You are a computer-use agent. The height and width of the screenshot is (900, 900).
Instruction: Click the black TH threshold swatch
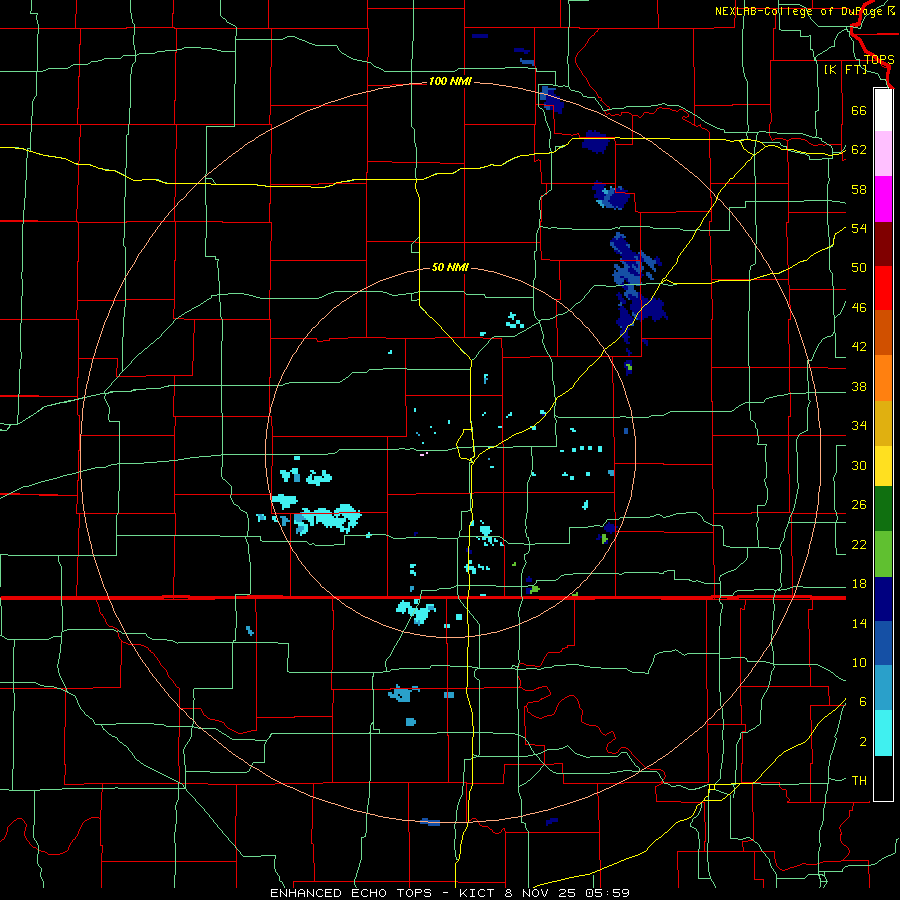click(883, 778)
